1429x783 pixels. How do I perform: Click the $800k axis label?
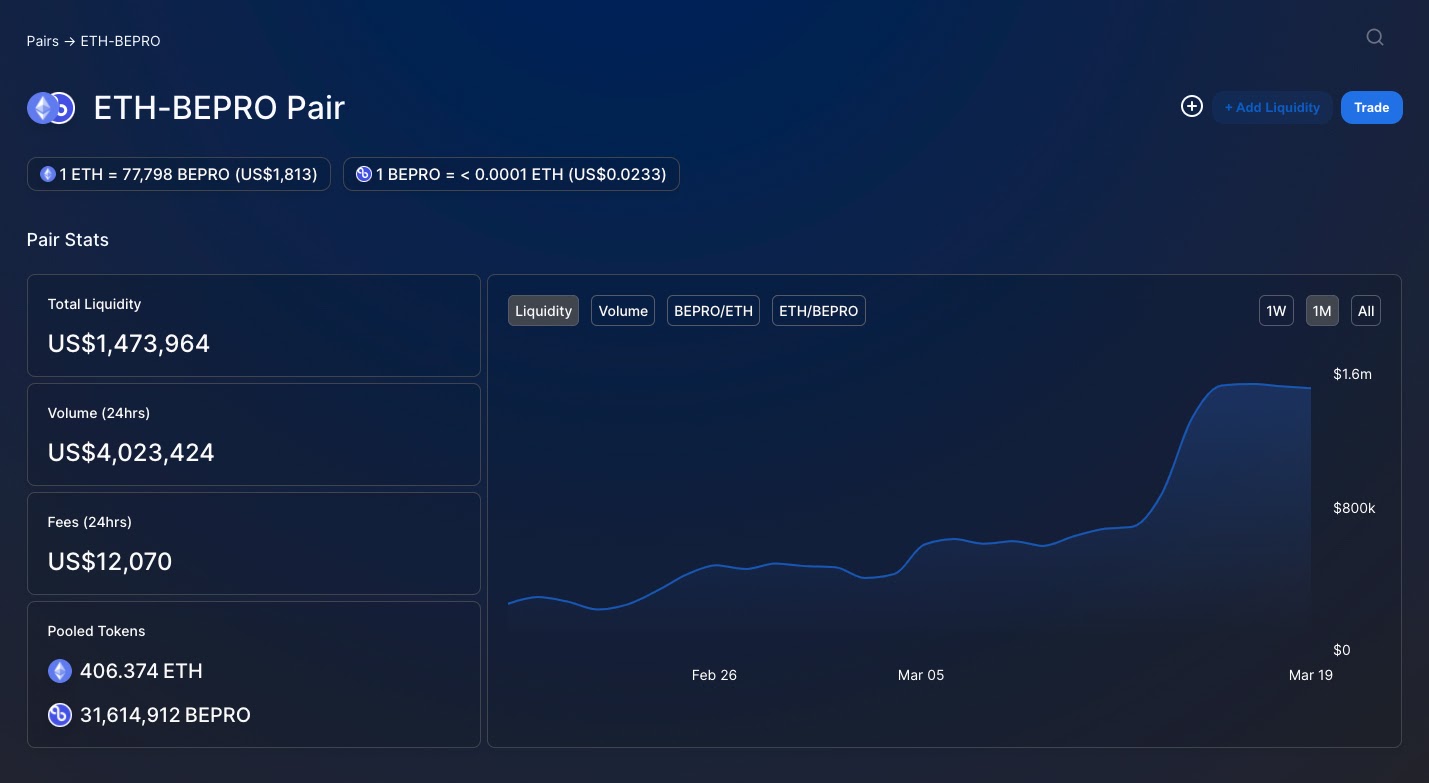click(x=1355, y=508)
